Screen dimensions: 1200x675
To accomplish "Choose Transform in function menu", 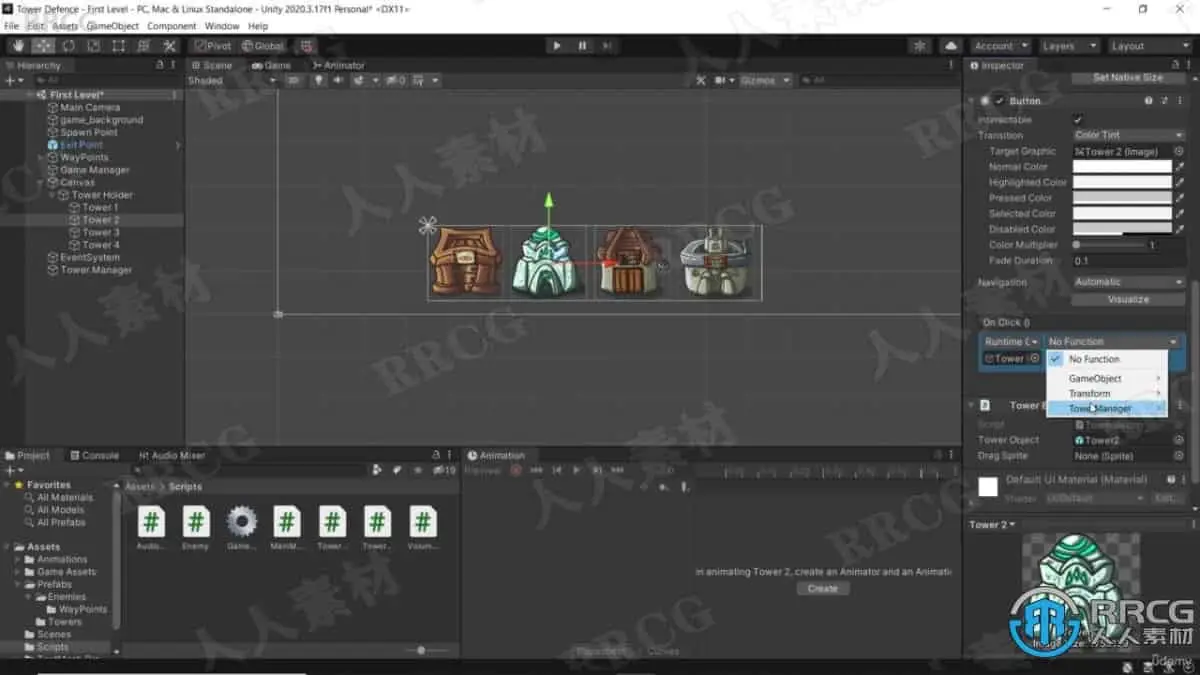I will pyautogui.click(x=1107, y=394).
